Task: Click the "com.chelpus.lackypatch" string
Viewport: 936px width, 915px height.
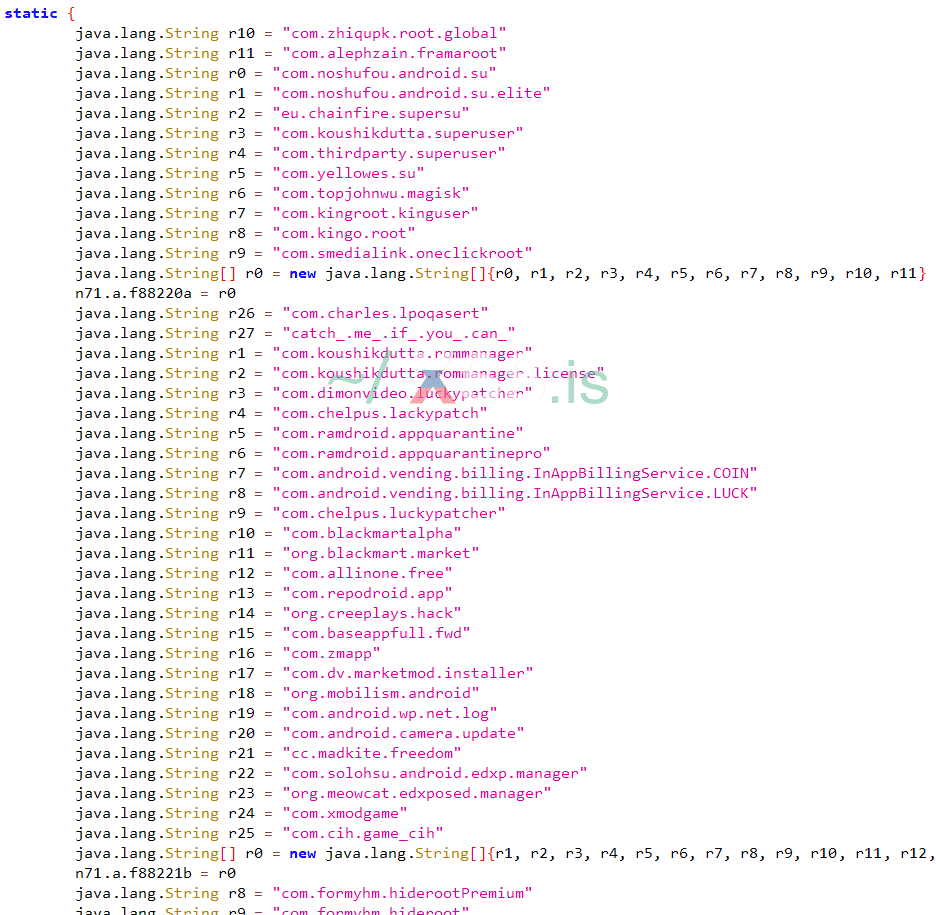Action: coord(380,414)
